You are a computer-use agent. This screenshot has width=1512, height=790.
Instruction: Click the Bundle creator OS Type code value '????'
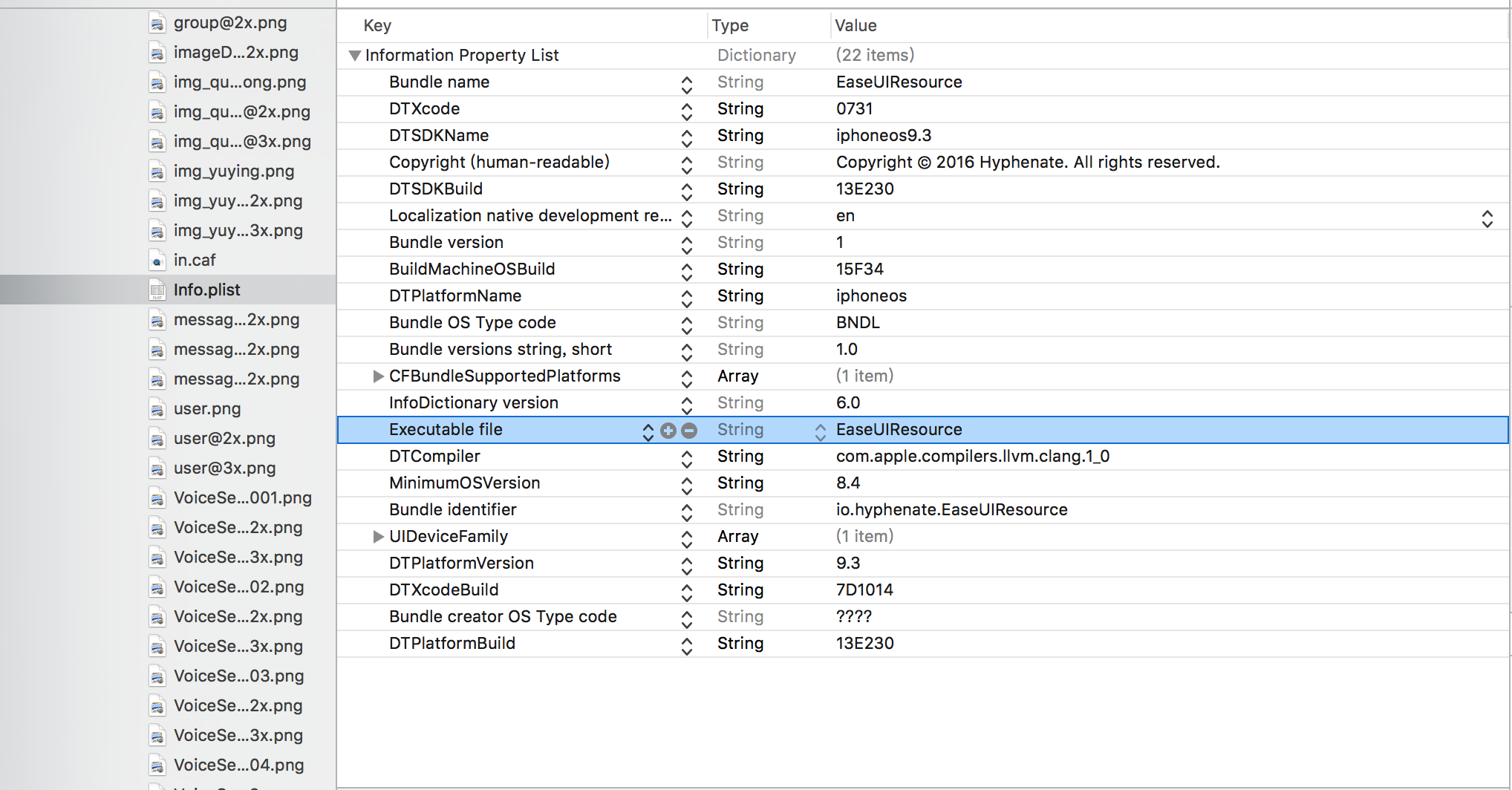tap(854, 616)
